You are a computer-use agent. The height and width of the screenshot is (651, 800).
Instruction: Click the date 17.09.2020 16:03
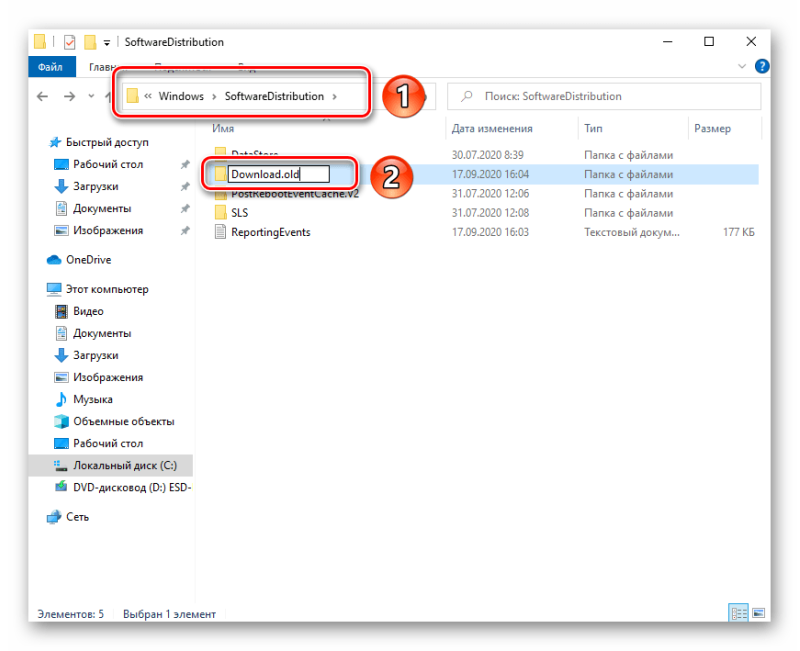coord(490,232)
